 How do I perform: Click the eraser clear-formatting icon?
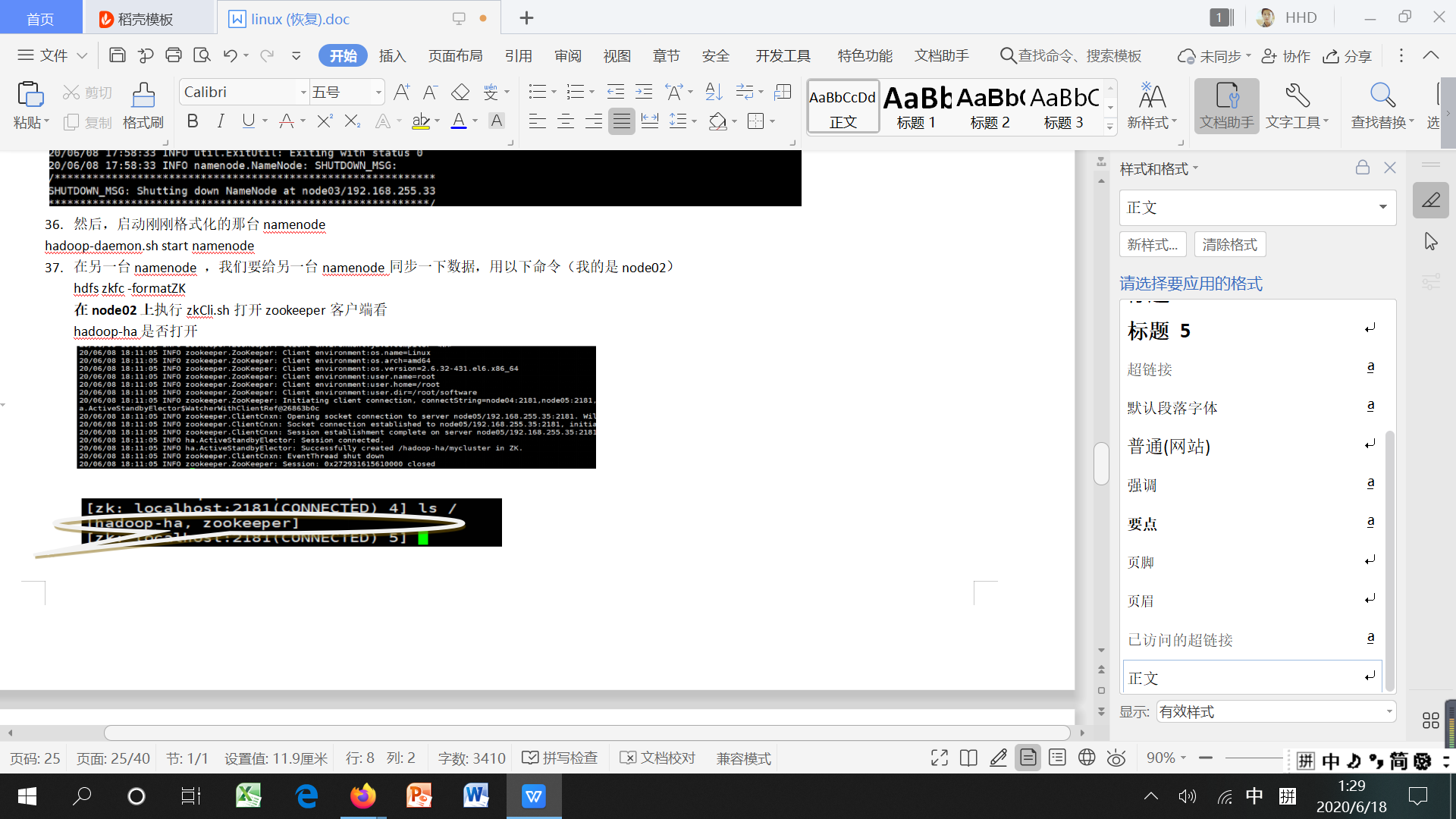[x=460, y=93]
